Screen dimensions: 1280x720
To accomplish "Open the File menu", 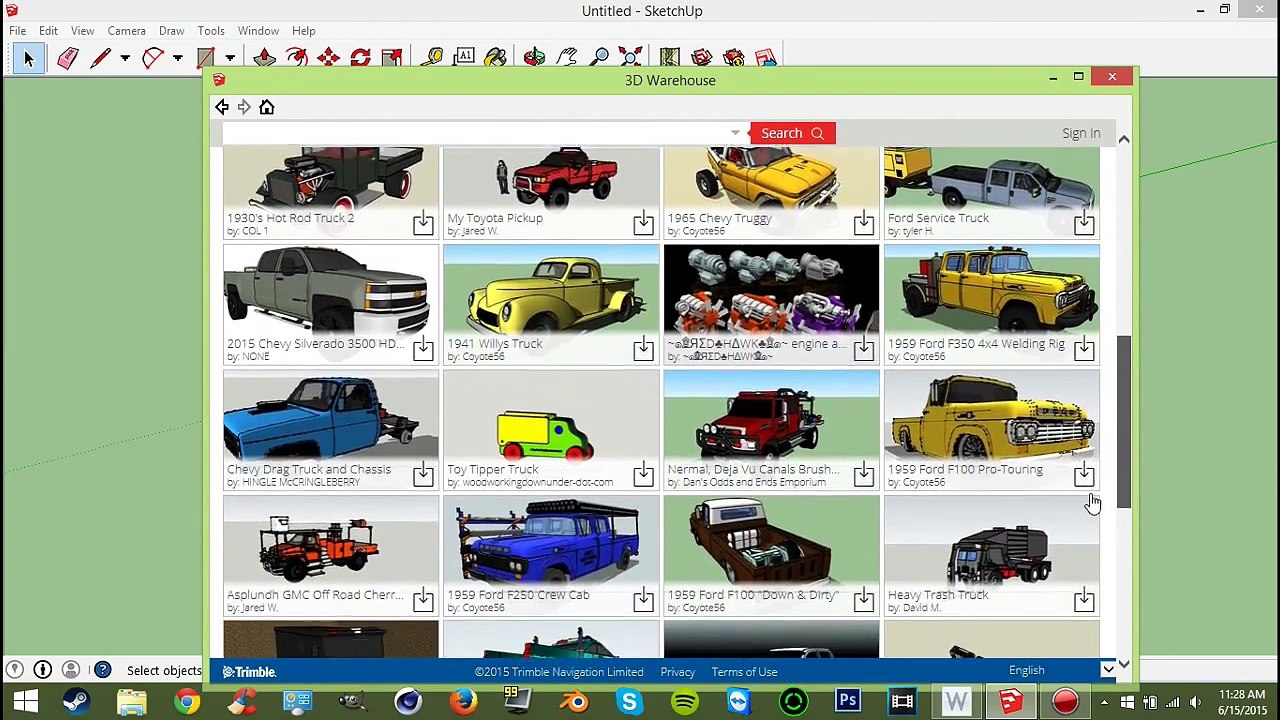I will coord(18,31).
